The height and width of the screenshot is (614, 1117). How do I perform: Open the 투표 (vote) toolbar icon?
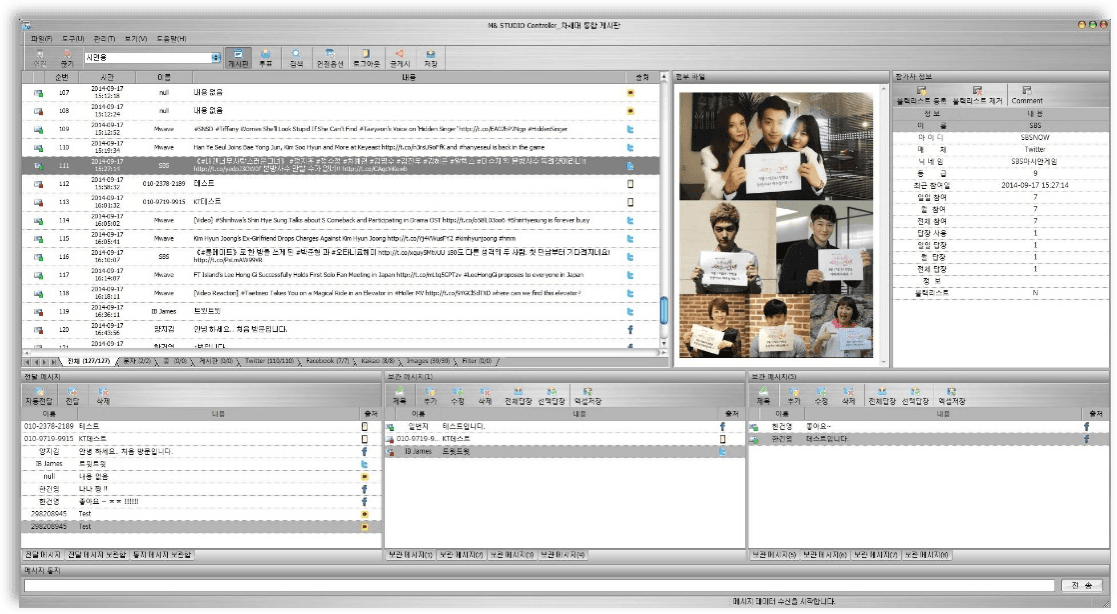(266, 58)
